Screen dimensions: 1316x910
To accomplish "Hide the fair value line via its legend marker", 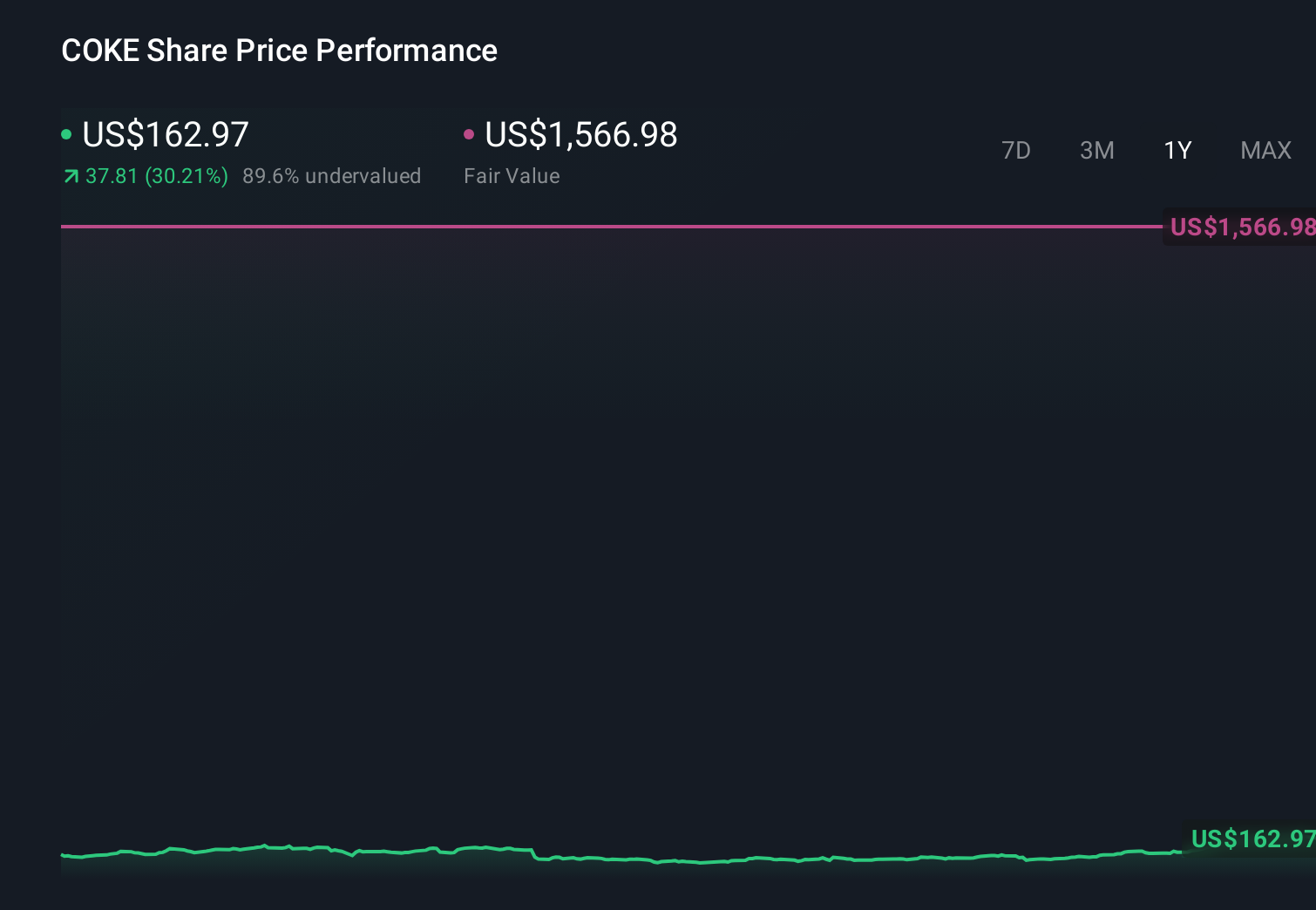I will pyautogui.click(x=469, y=134).
